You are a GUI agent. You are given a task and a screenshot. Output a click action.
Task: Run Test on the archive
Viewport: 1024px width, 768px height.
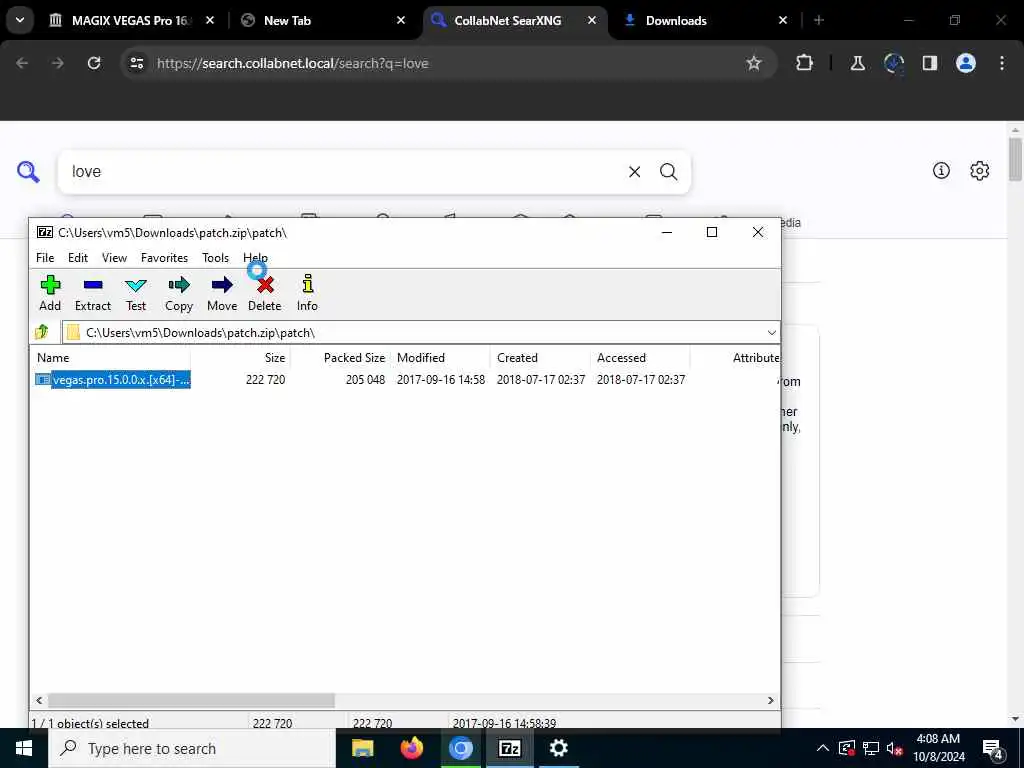[136, 293]
